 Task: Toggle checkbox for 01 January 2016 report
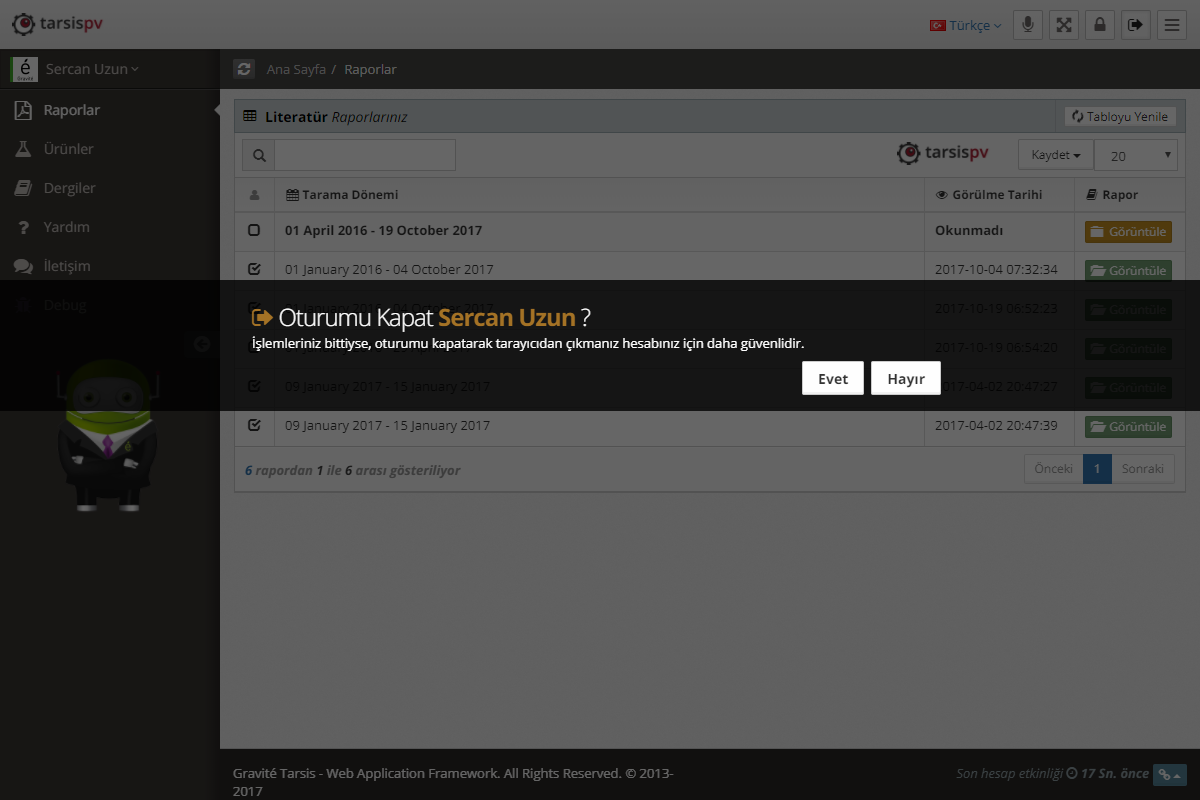[x=254, y=269]
